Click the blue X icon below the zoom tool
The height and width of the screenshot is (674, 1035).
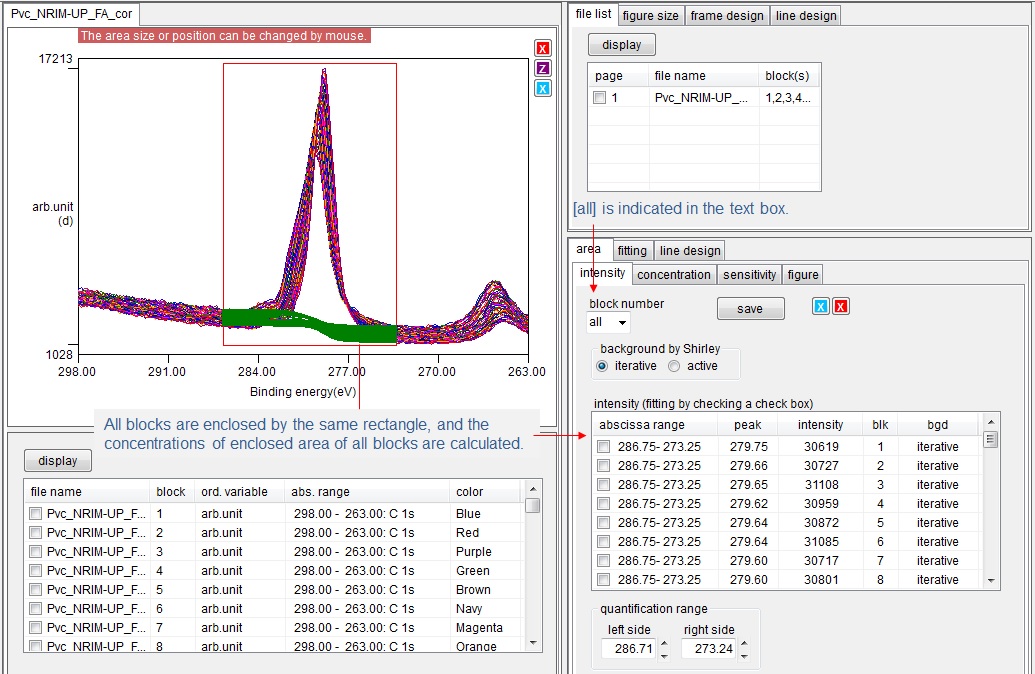[544, 88]
